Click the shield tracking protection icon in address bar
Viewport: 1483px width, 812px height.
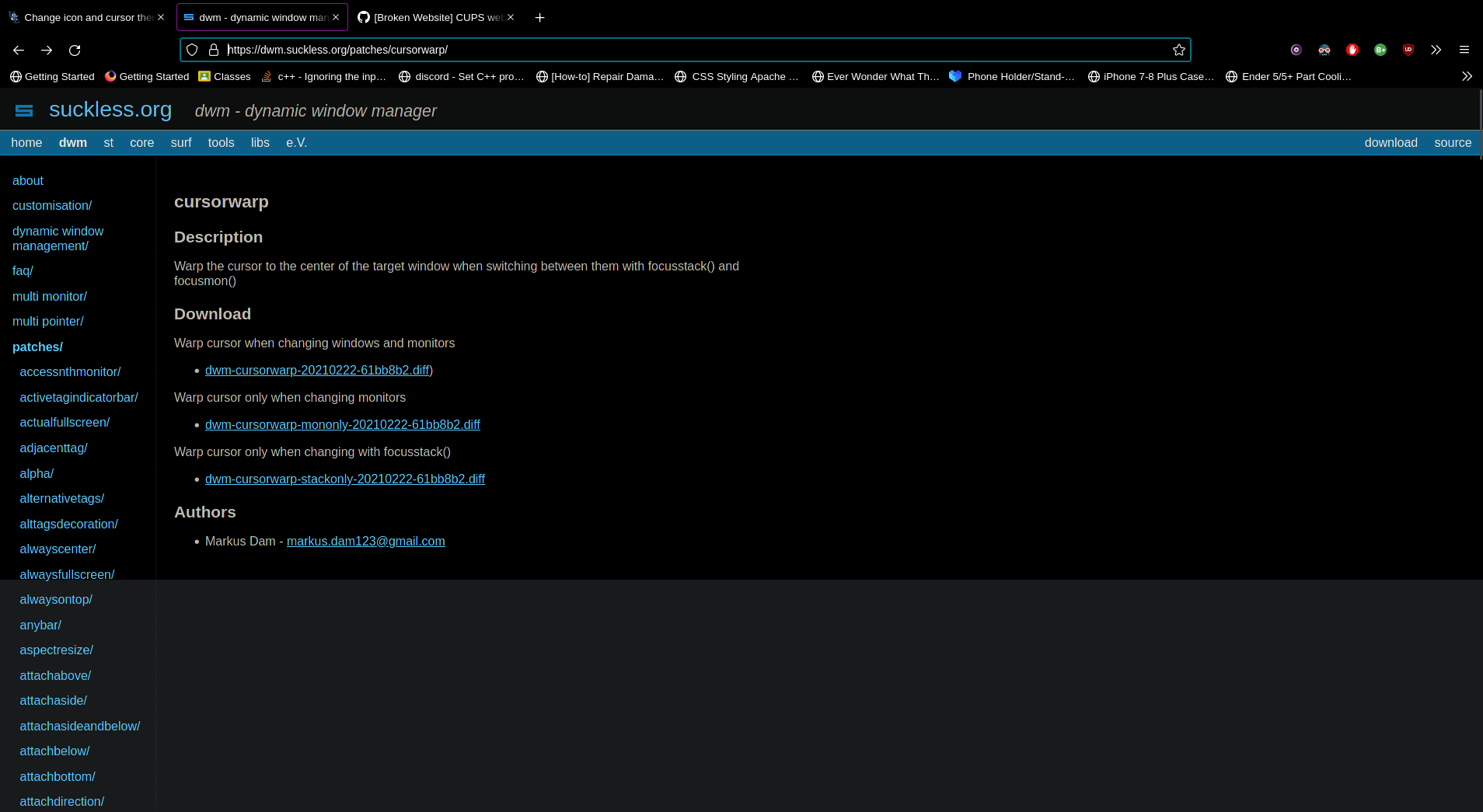point(191,49)
